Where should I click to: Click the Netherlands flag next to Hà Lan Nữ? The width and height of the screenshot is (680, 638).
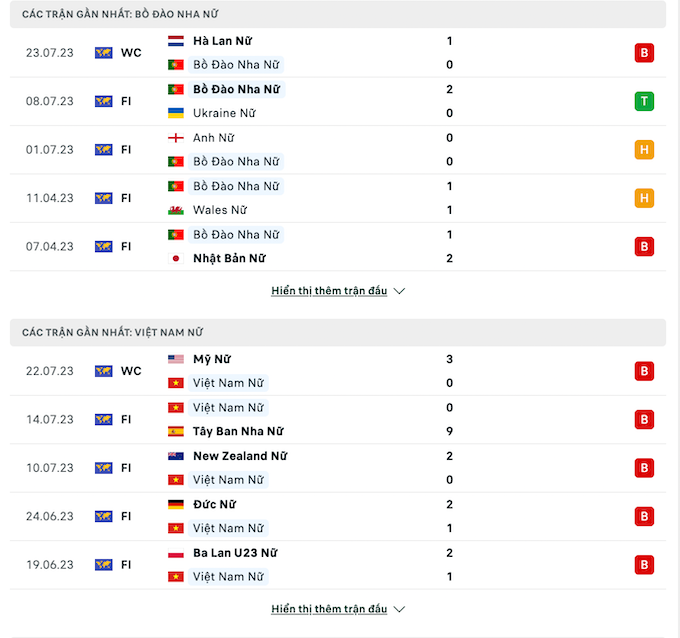tap(176, 41)
